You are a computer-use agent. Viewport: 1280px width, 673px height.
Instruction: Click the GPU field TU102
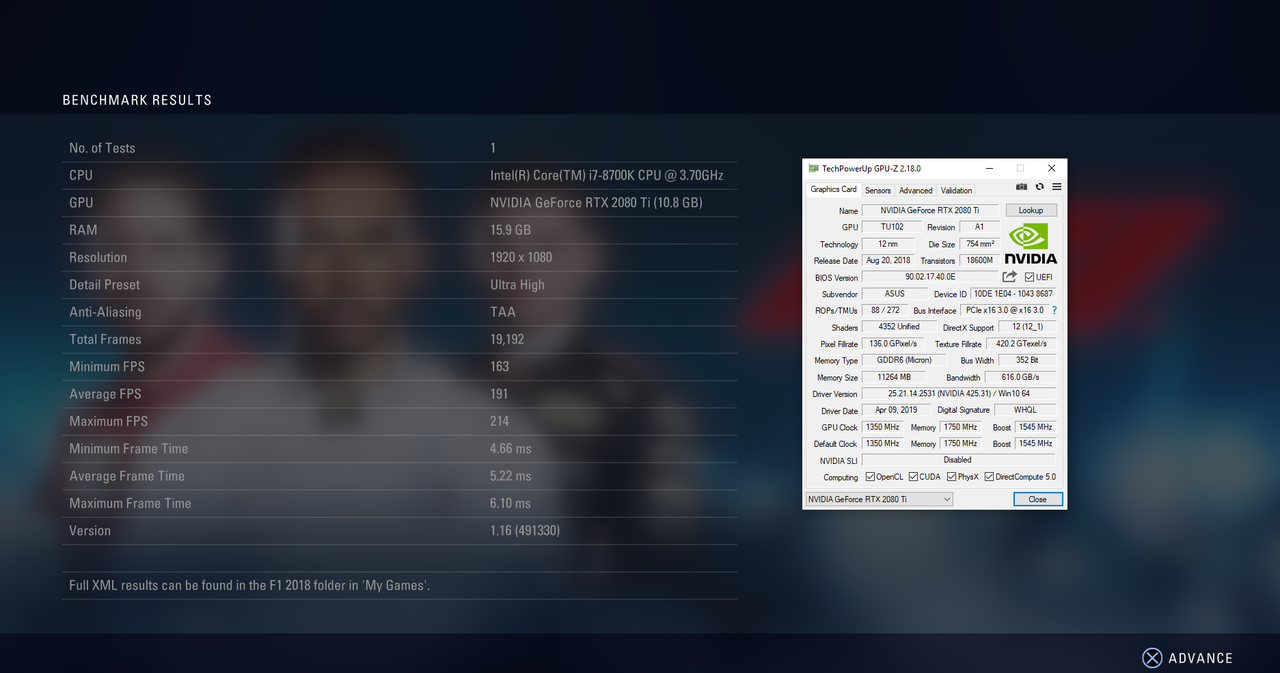(x=892, y=227)
